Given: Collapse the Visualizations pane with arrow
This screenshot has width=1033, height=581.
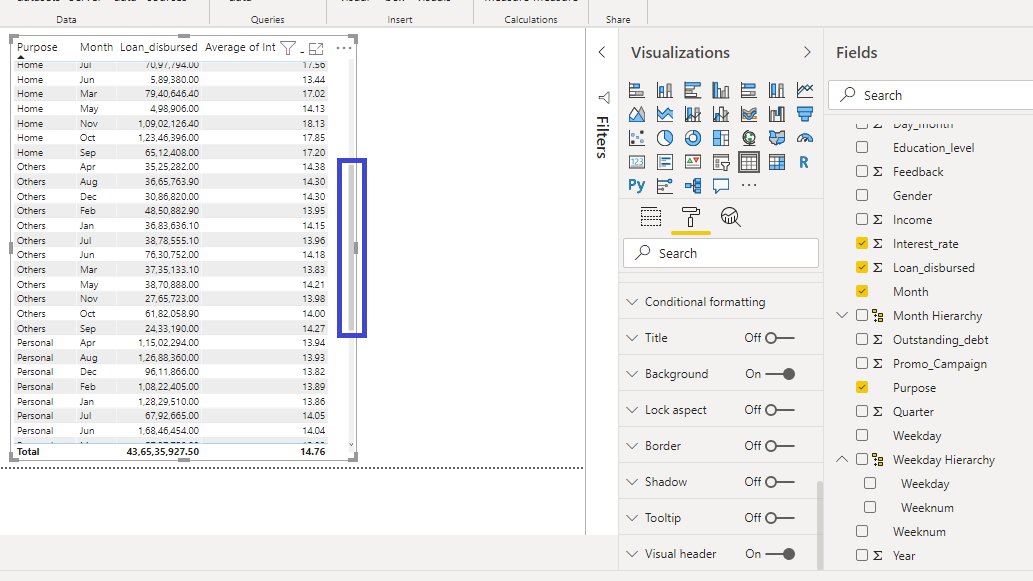Looking at the screenshot, I should [x=807, y=53].
